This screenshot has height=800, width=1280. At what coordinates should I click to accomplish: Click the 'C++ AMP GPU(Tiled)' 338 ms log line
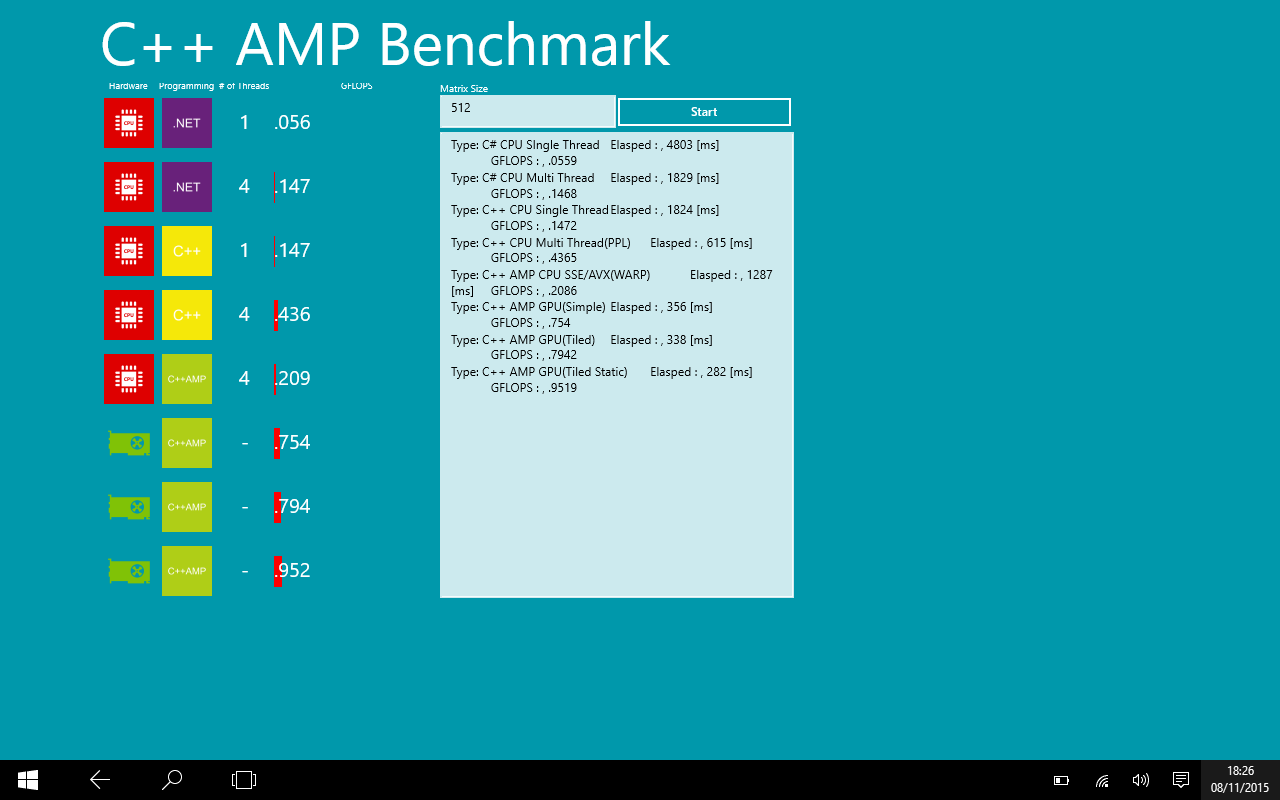click(x=582, y=340)
